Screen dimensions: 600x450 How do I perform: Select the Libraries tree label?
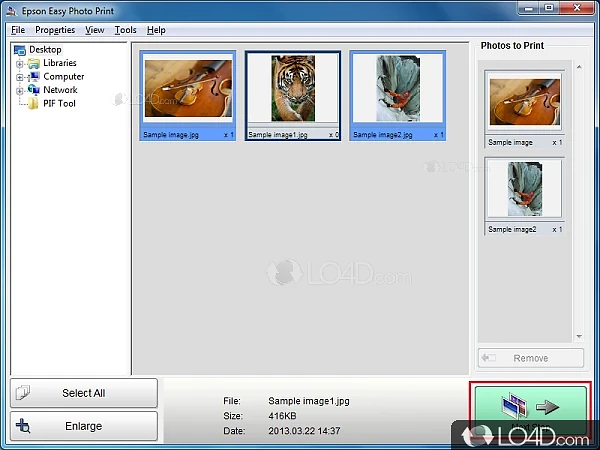pyautogui.click(x=60, y=63)
